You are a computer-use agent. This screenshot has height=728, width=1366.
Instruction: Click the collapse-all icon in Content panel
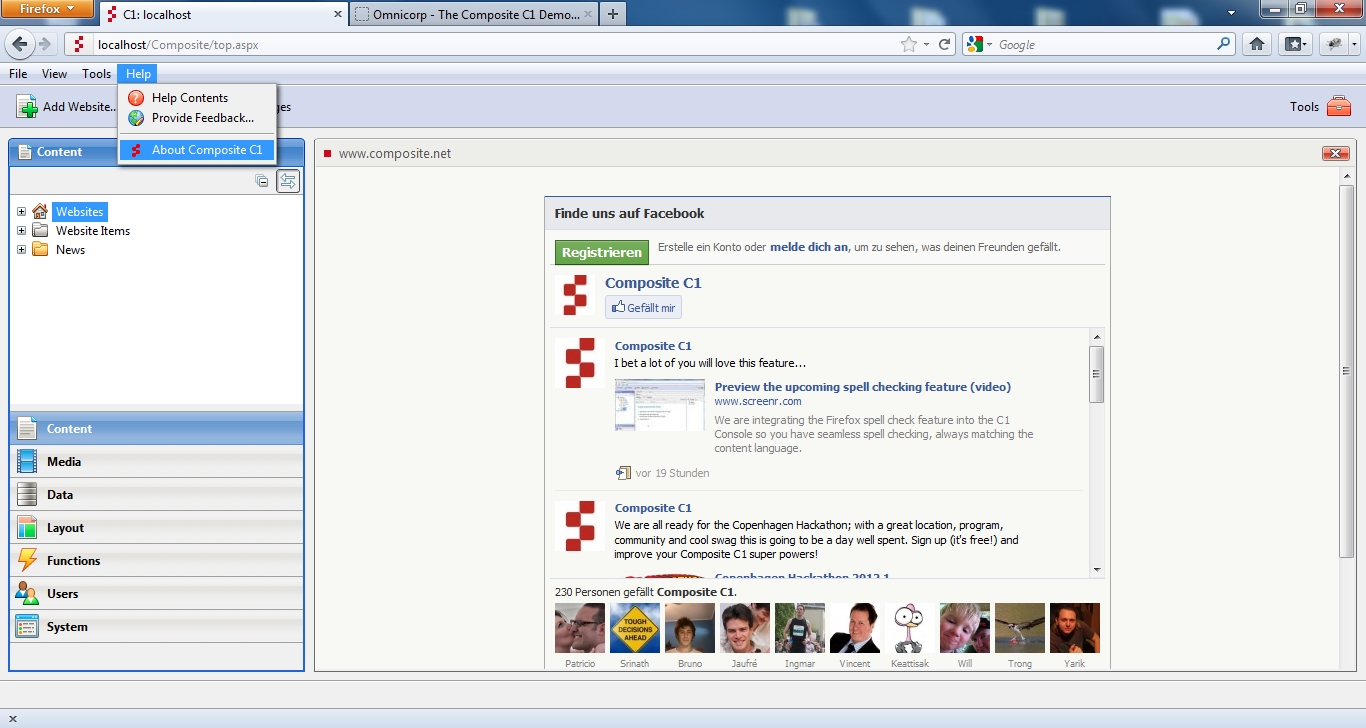point(262,181)
